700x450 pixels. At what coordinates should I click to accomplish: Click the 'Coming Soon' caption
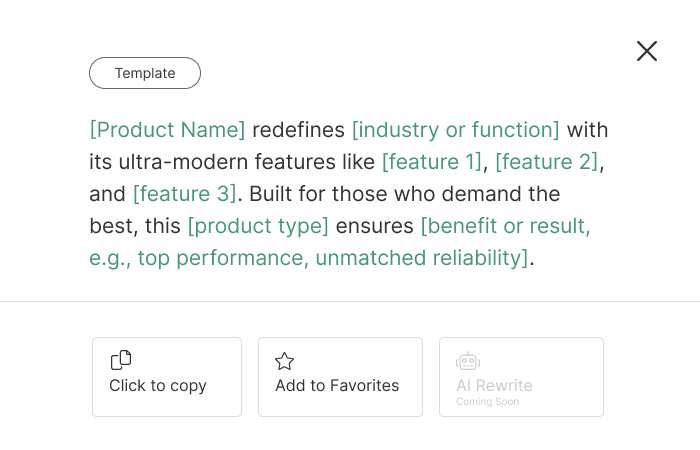(x=487, y=402)
